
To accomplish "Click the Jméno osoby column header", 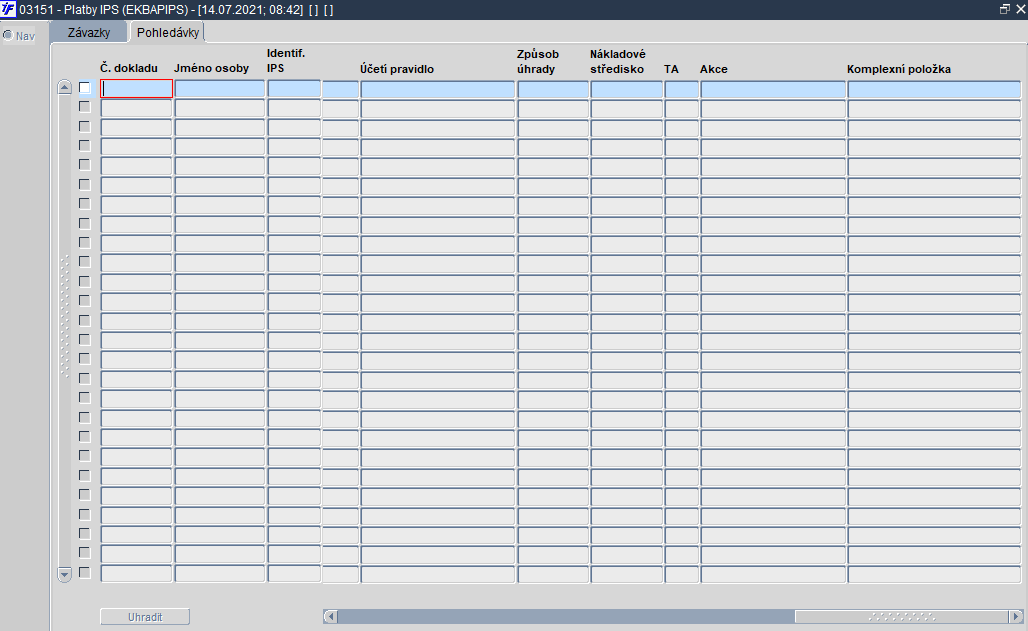I will [211, 68].
